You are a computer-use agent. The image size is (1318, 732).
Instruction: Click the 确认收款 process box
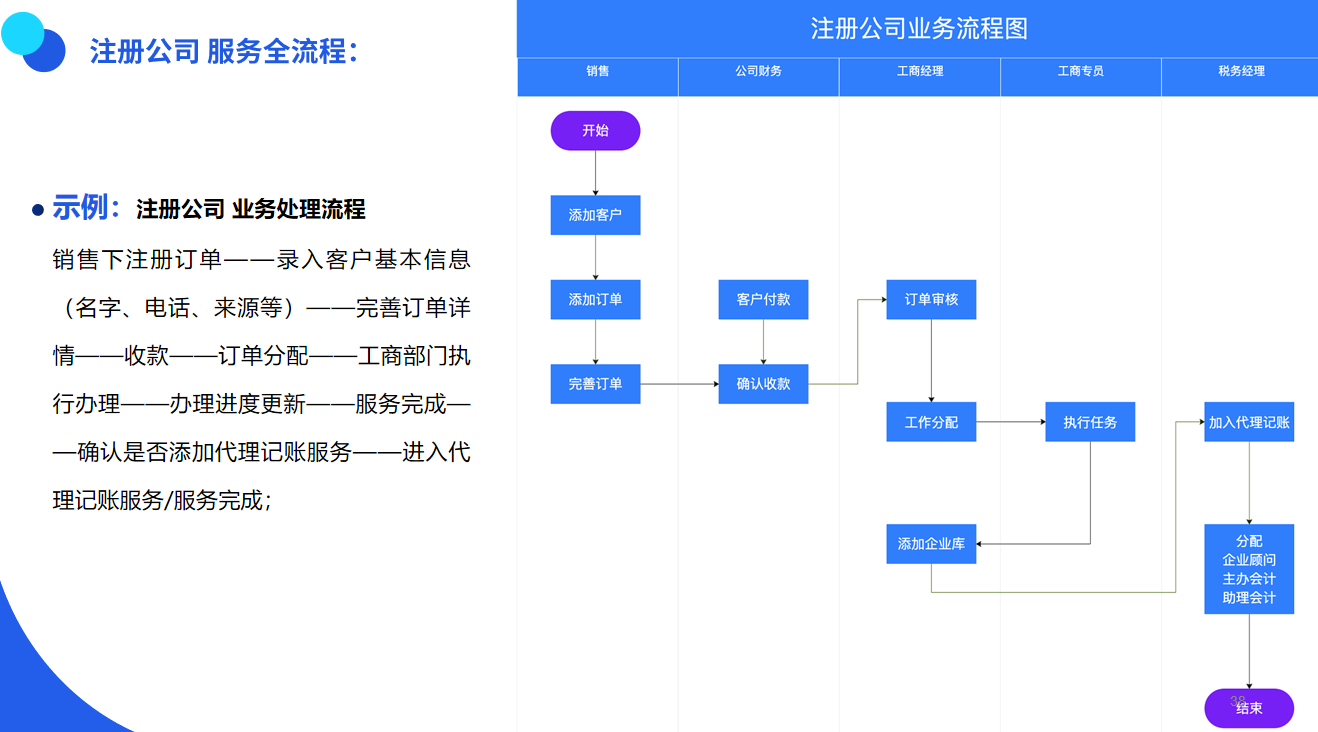(x=763, y=384)
